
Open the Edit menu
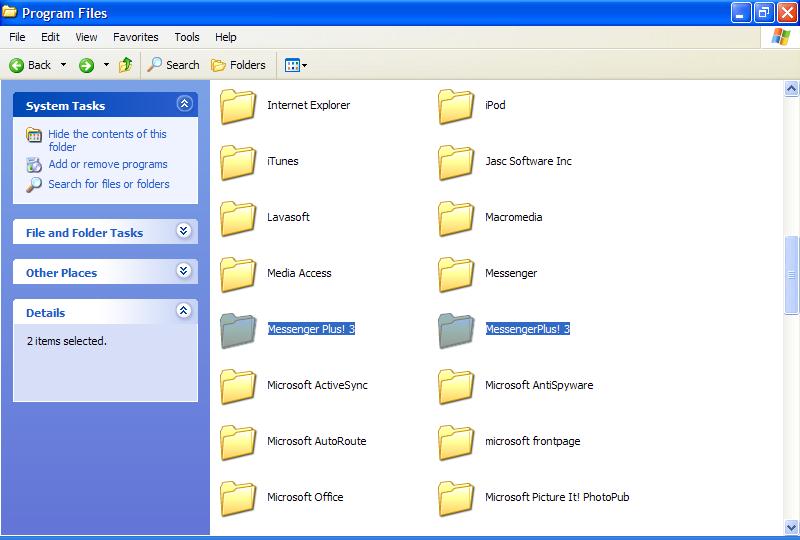(x=50, y=37)
